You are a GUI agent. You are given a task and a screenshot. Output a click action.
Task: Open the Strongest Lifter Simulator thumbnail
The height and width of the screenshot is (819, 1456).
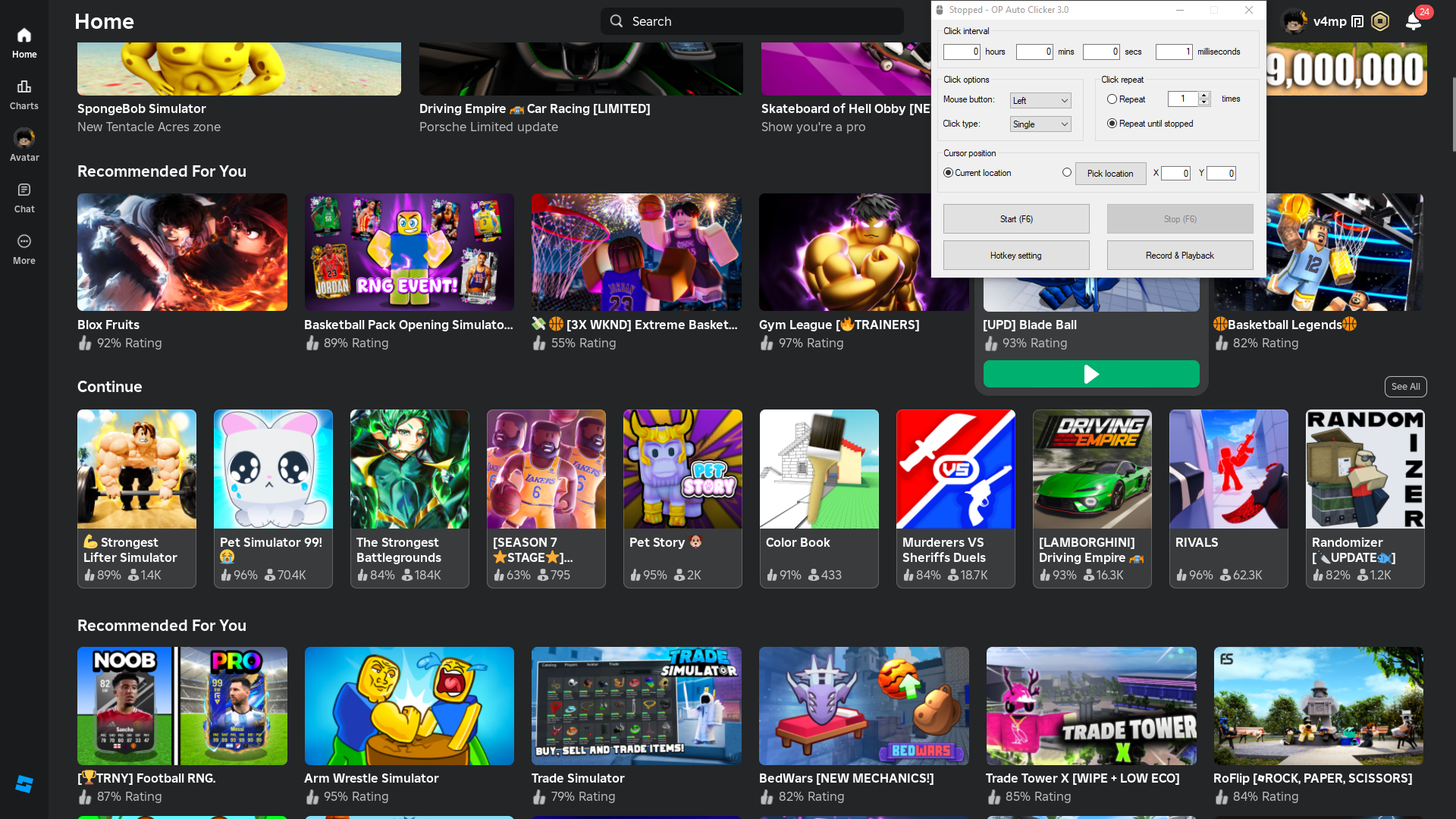(x=136, y=469)
